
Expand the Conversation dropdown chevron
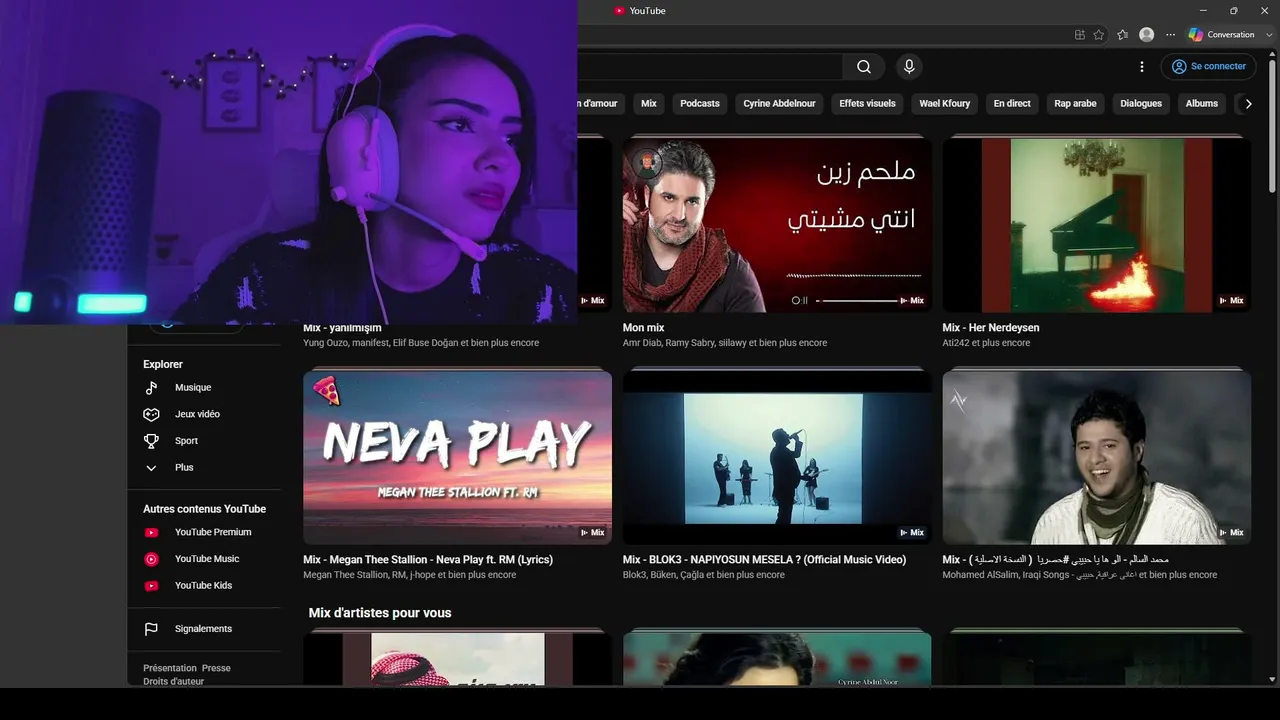click(1269, 35)
